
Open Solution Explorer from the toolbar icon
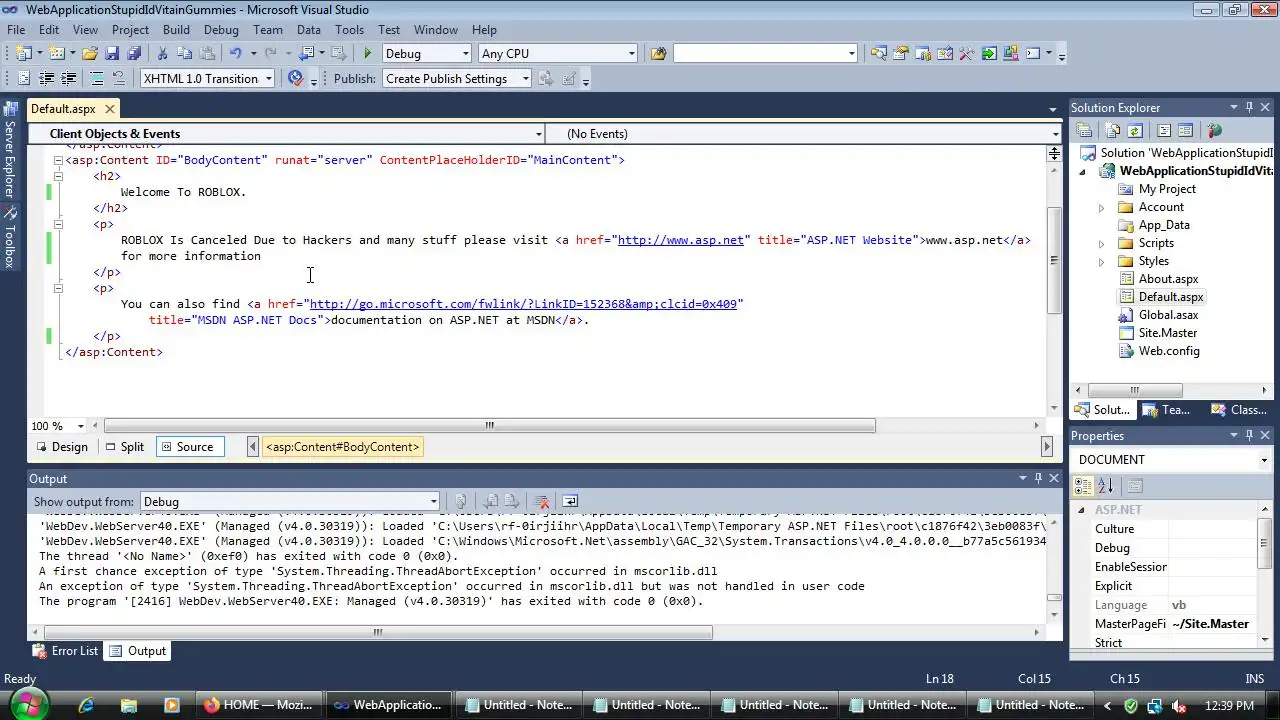coord(878,53)
